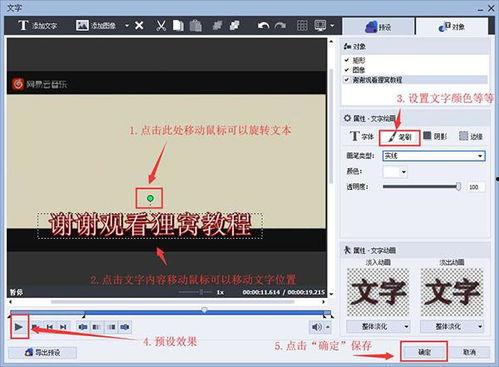Toggle the grid display icon
This screenshot has height=367, width=499.
click(x=302, y=26)
